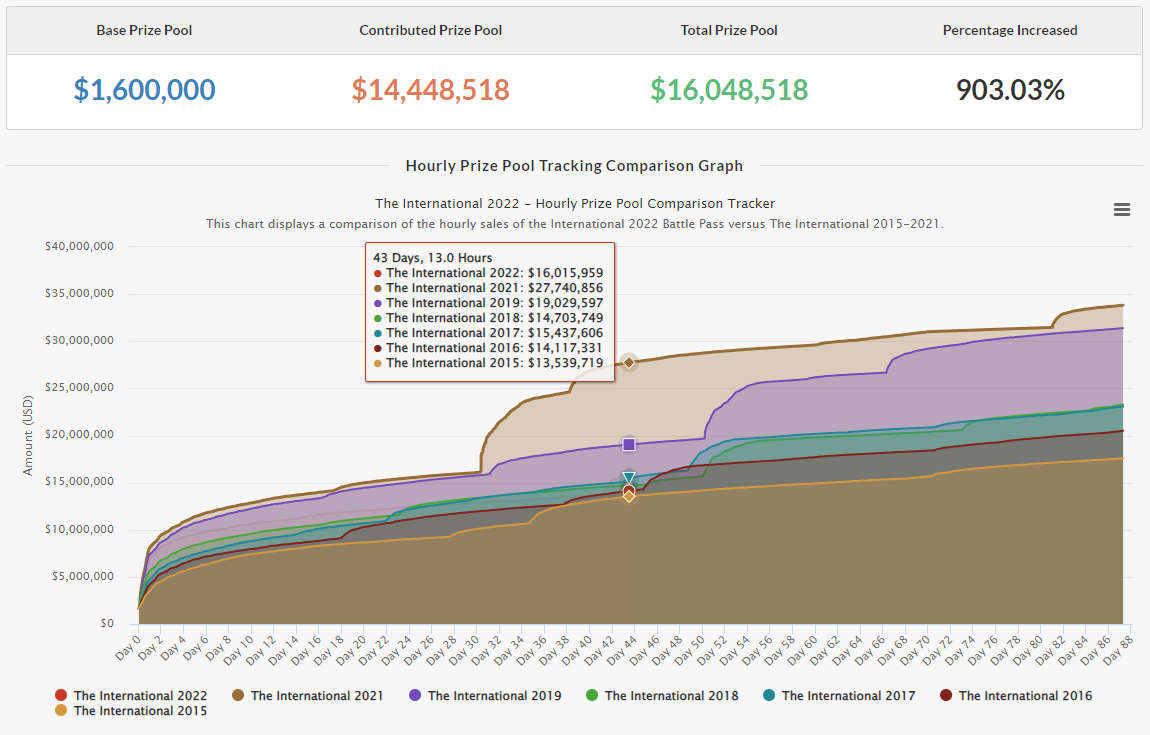Click the Contributed Prize Pool header
This screenshot has width=1150, height=735.
tap(431, 30)
